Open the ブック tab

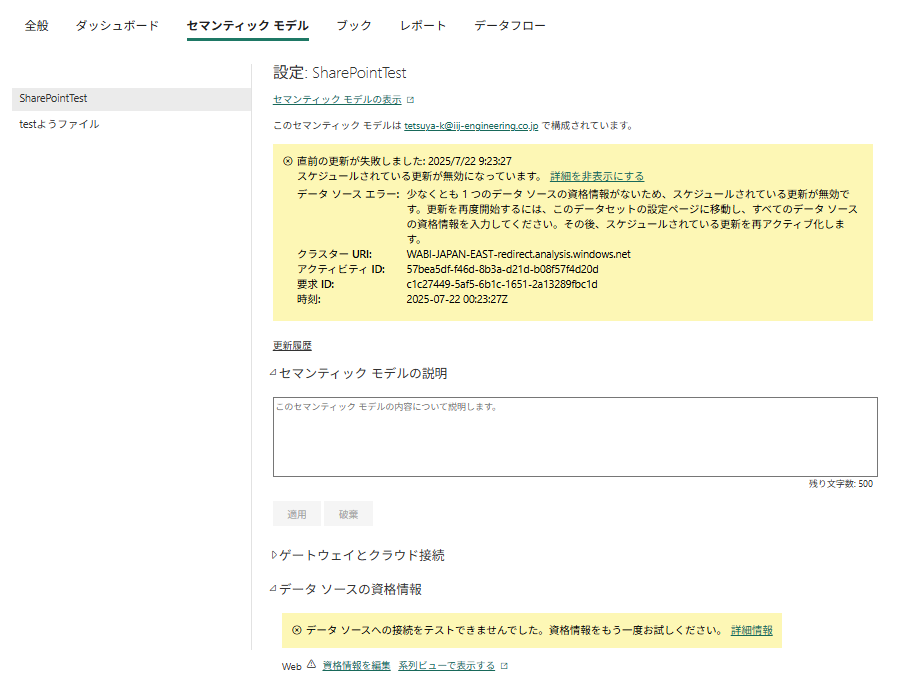click(354, 26)
